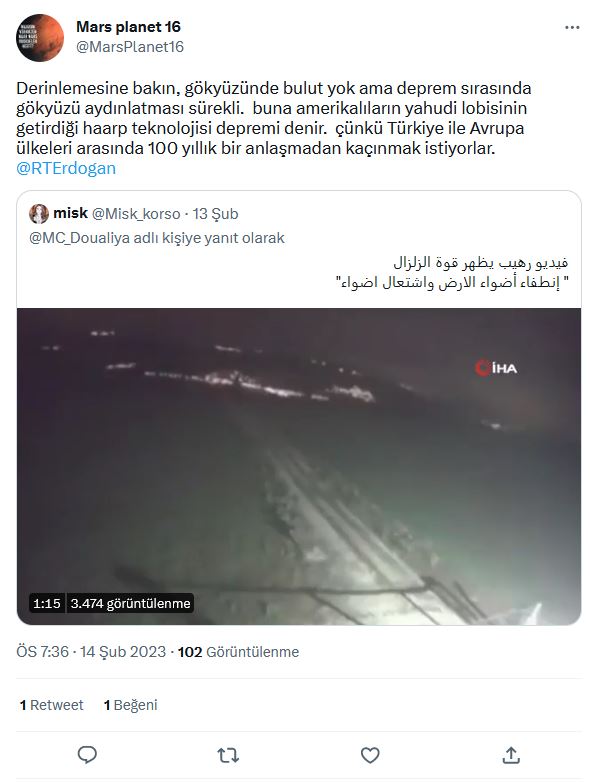
Task: Open Mars planet 16 profile avatar
Action: pos(40,38)
